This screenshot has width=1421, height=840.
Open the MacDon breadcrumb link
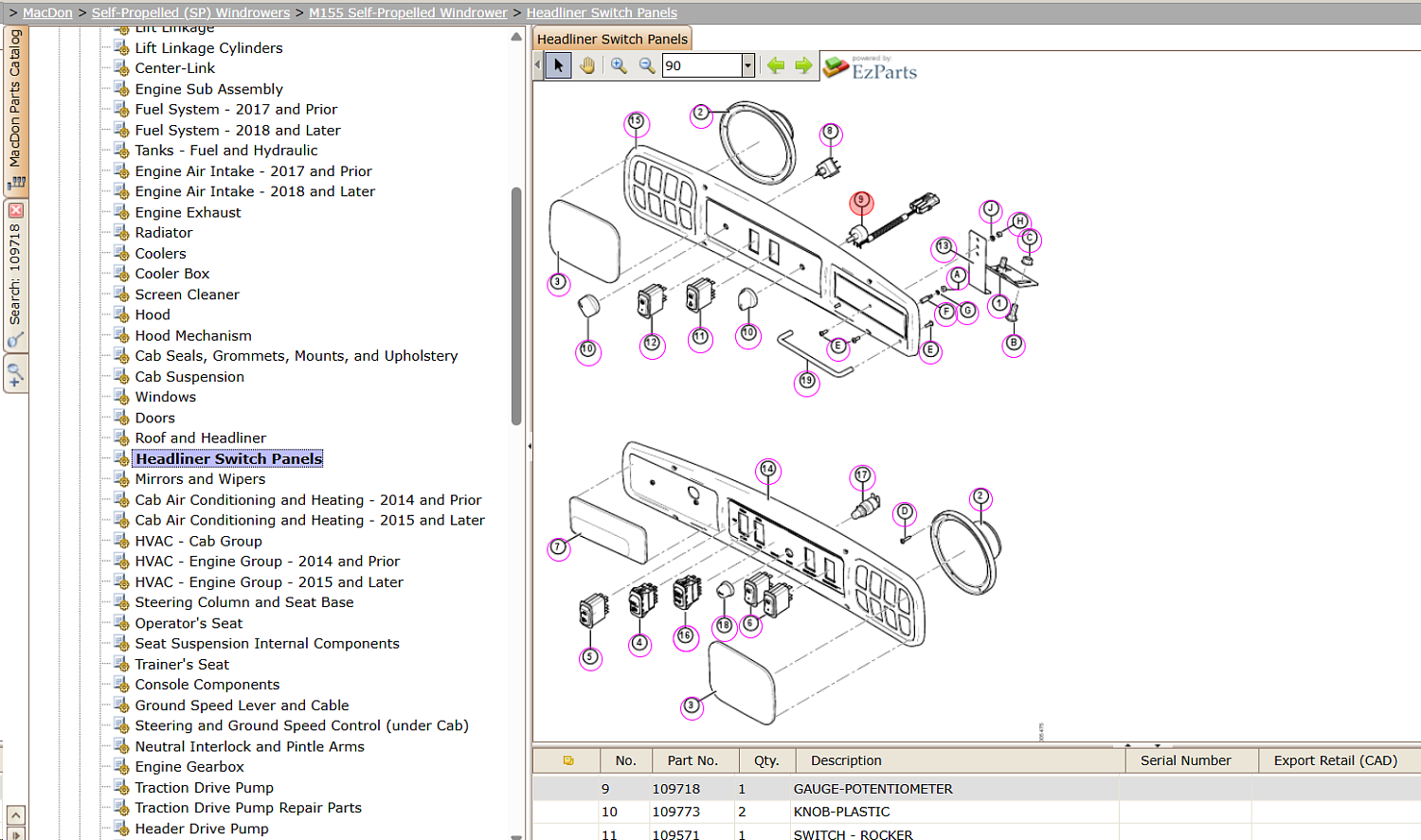click(47, 12)
